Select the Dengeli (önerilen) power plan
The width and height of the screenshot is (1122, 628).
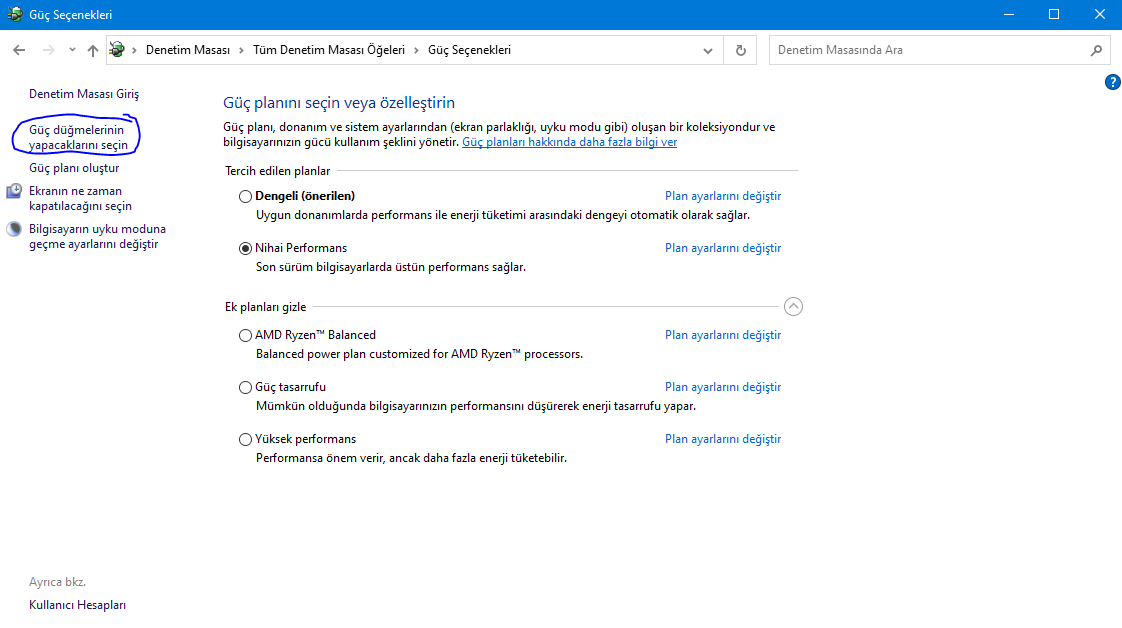246,196
